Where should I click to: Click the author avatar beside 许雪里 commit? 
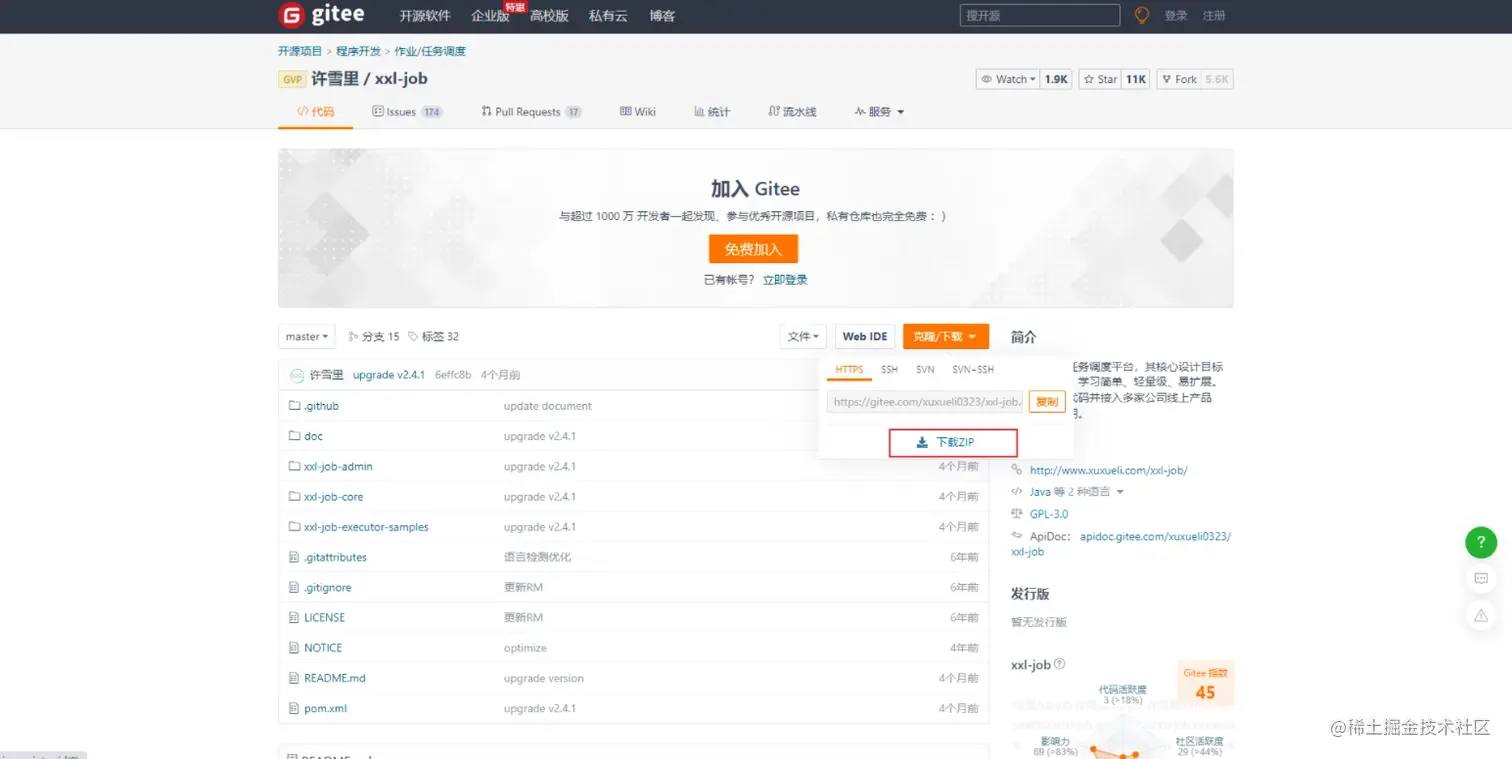coord(297,375)
